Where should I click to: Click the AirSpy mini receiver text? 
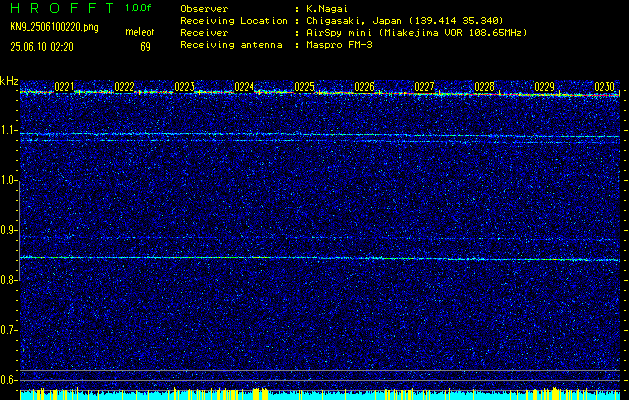click(x=416, y=33)
